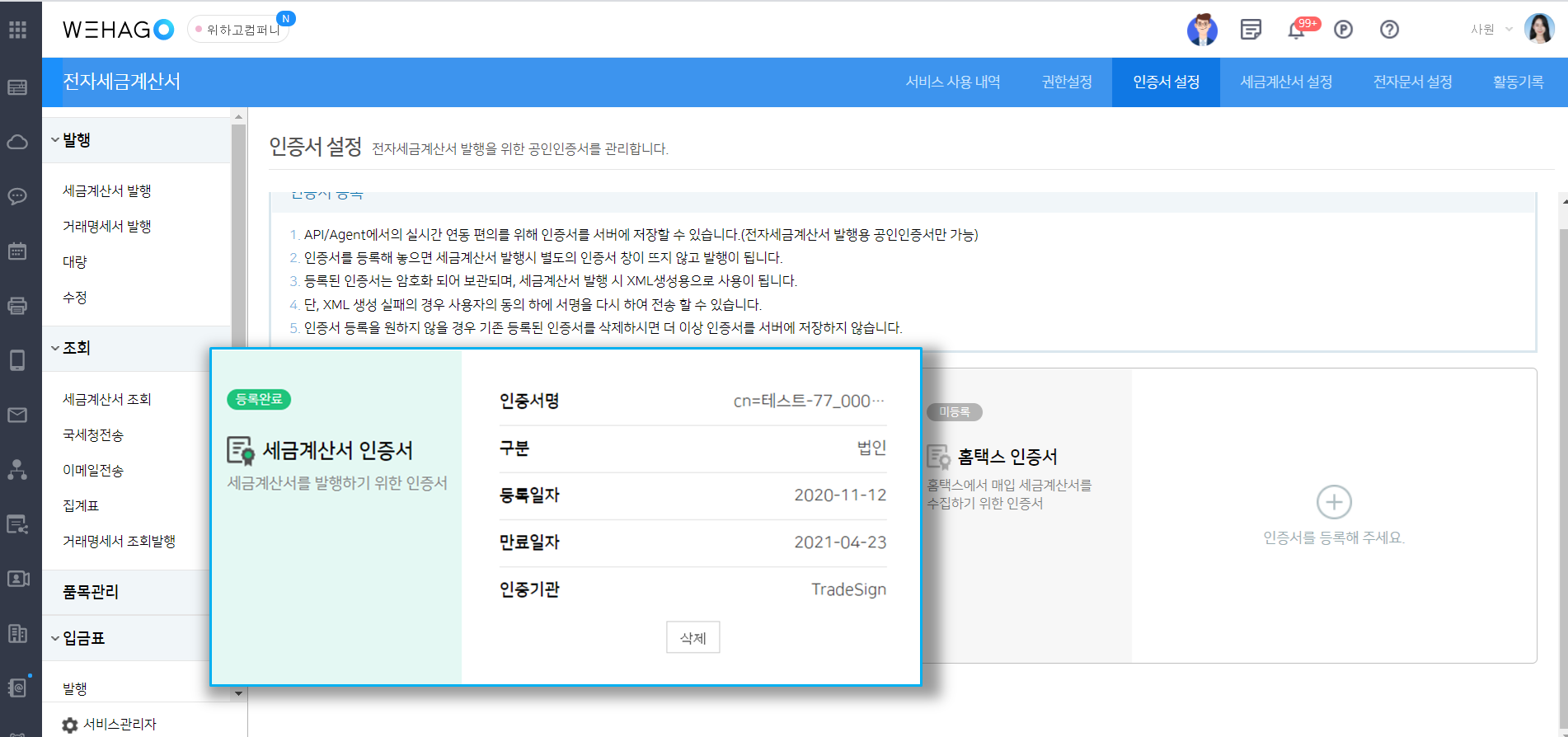Click sidebar scrollbar down arrow

click(238, 693)
